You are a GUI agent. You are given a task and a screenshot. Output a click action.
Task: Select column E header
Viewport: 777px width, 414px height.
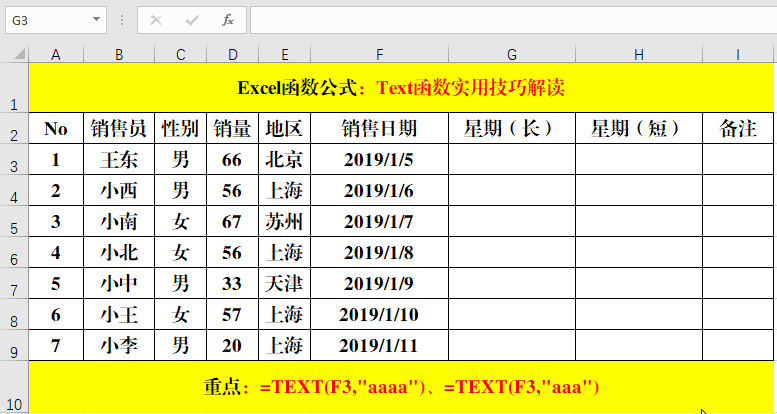[284, 54]
